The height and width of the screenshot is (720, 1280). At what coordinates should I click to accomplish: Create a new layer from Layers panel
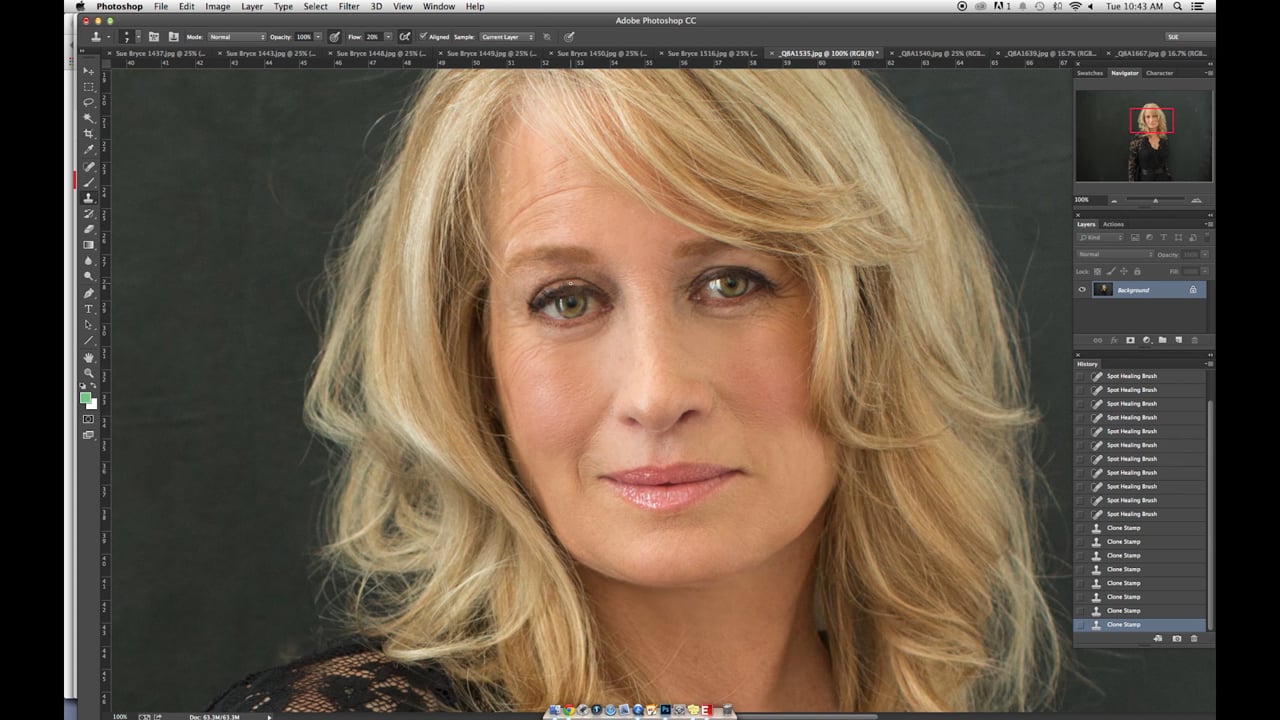point(1178,340)
